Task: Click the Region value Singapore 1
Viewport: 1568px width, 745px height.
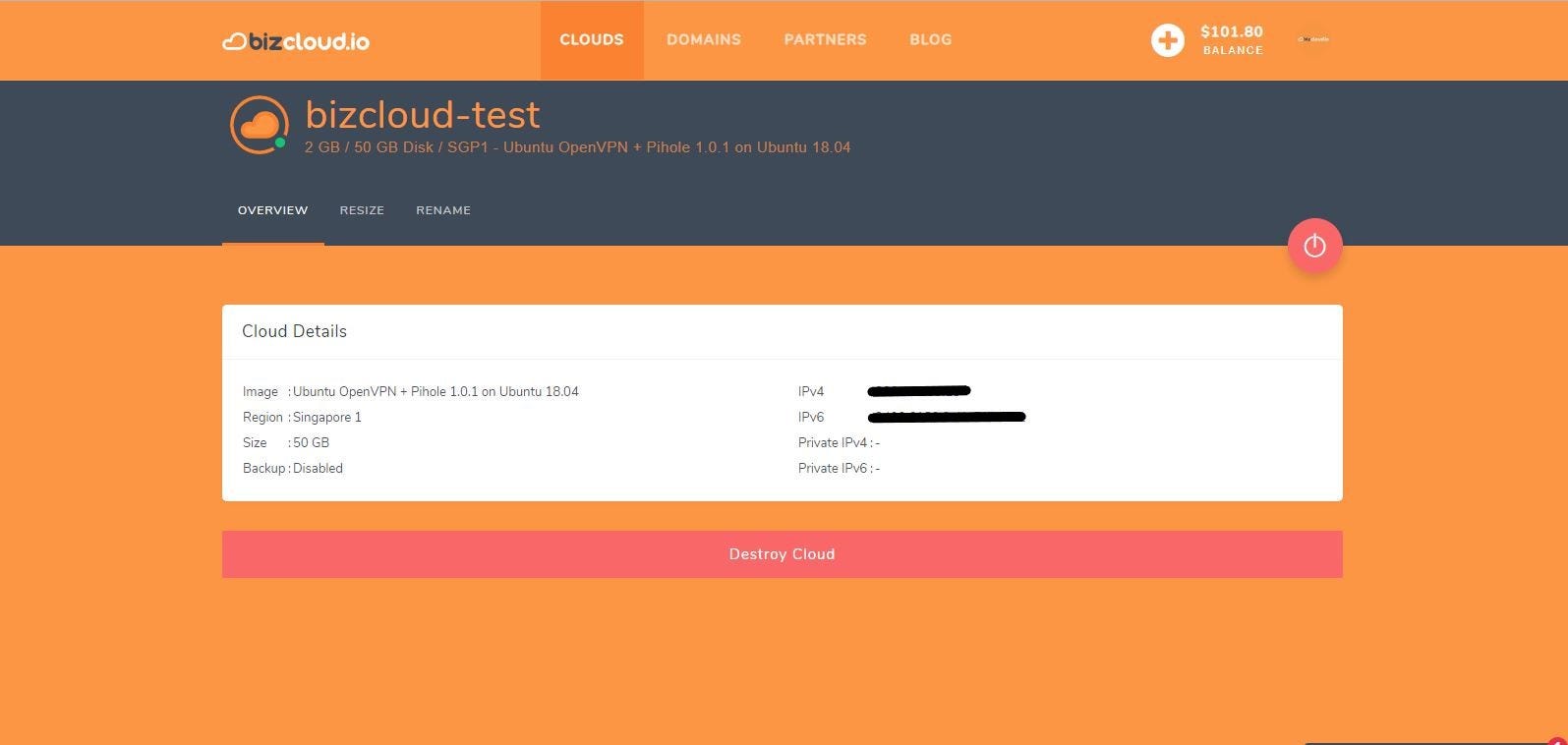Action: point(327,417)
